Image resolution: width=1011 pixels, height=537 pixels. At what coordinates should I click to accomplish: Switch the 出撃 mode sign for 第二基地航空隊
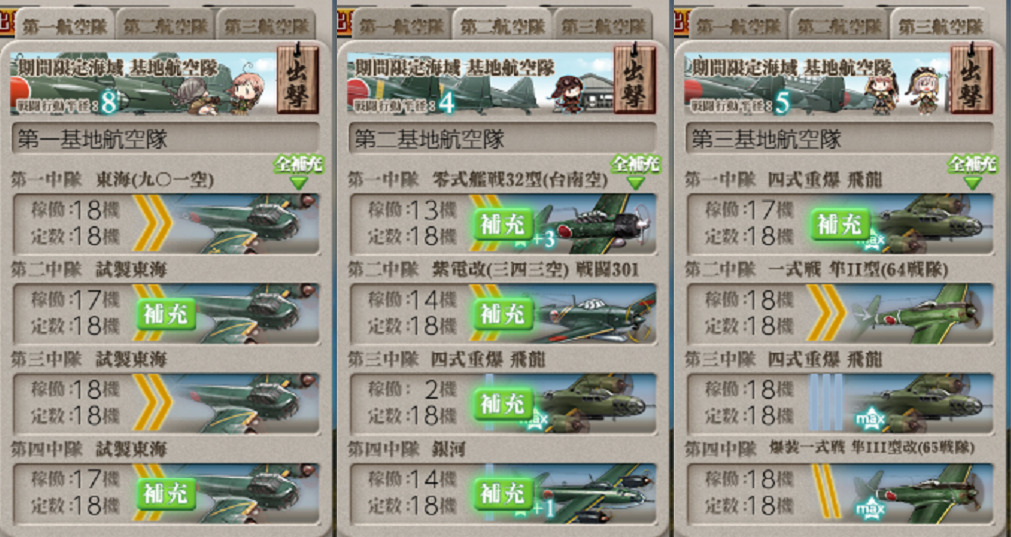pyautogui.click(x=635, y=79)
